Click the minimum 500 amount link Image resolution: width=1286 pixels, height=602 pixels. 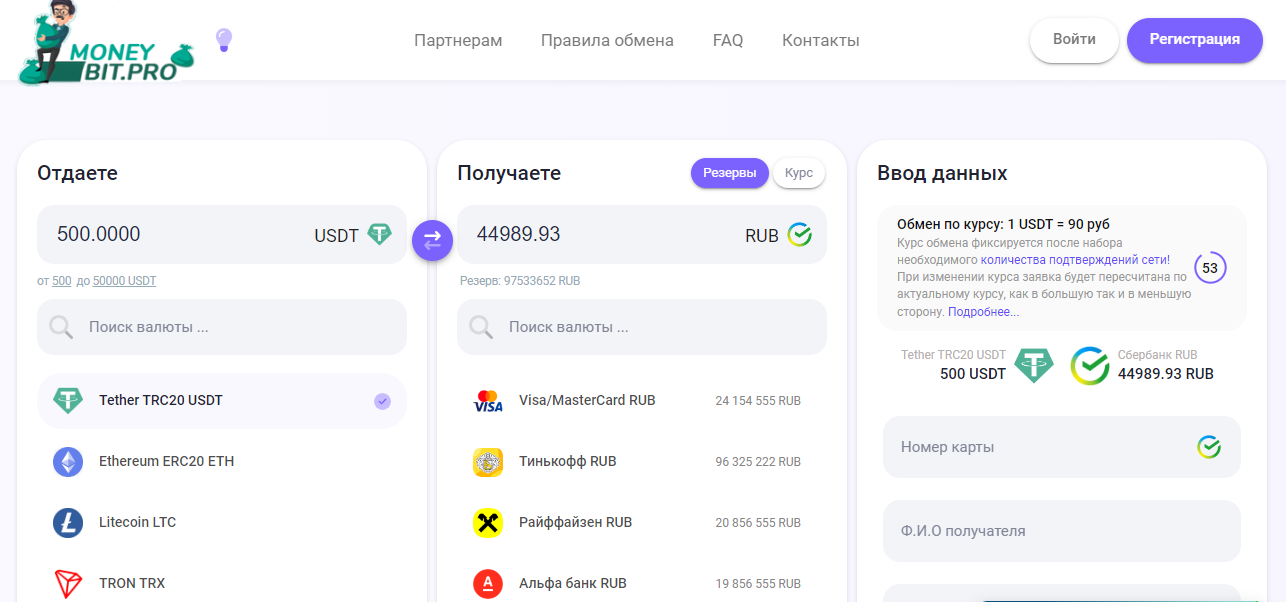pyautogui.click(x=62, y=281)
